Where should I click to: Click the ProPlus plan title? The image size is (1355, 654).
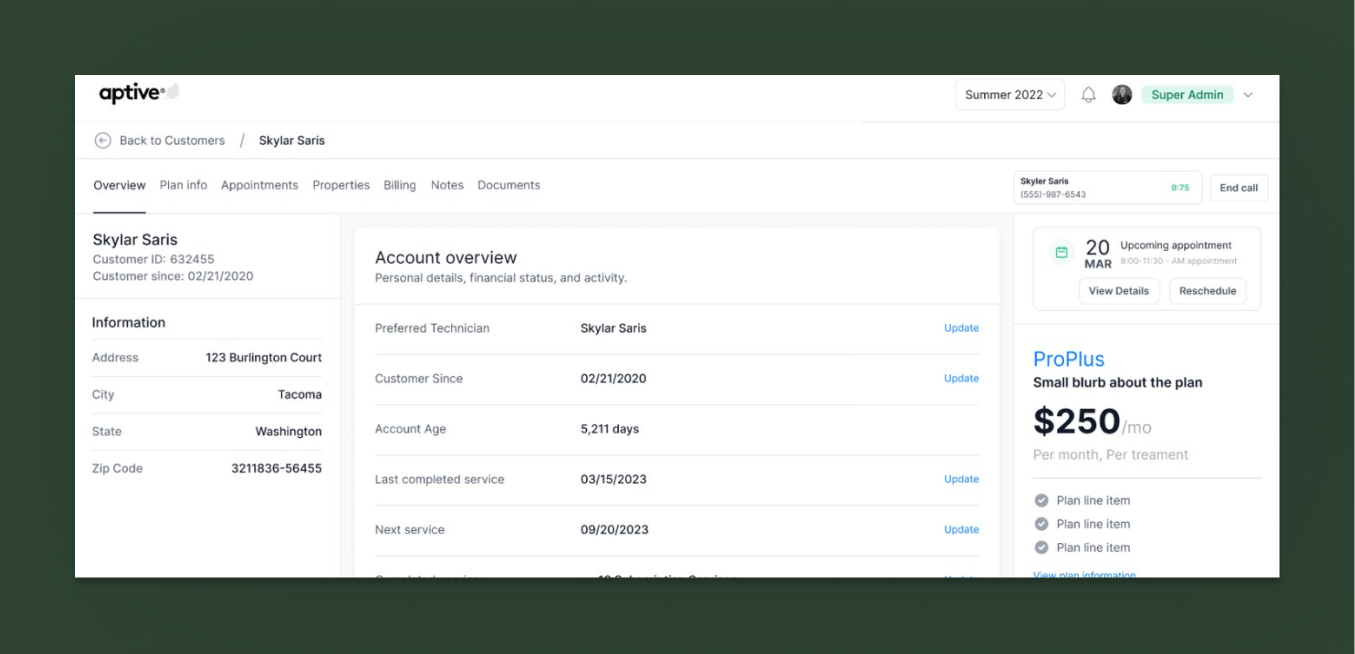[1068, 359]
